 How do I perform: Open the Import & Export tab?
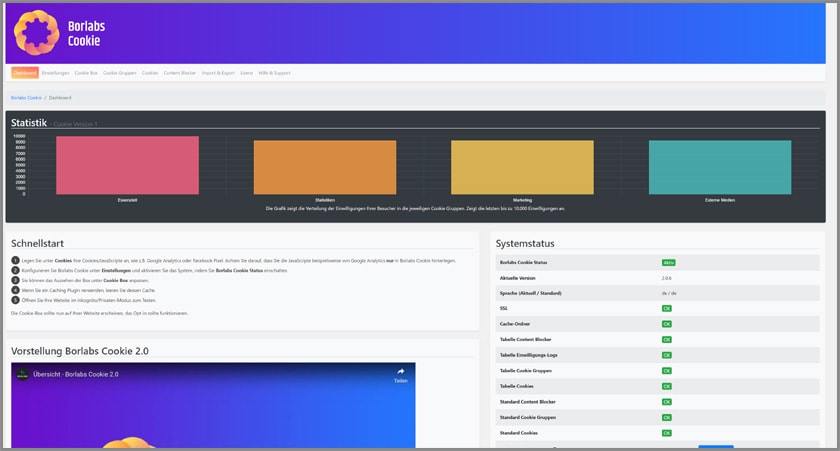click(x=218, y=73)
